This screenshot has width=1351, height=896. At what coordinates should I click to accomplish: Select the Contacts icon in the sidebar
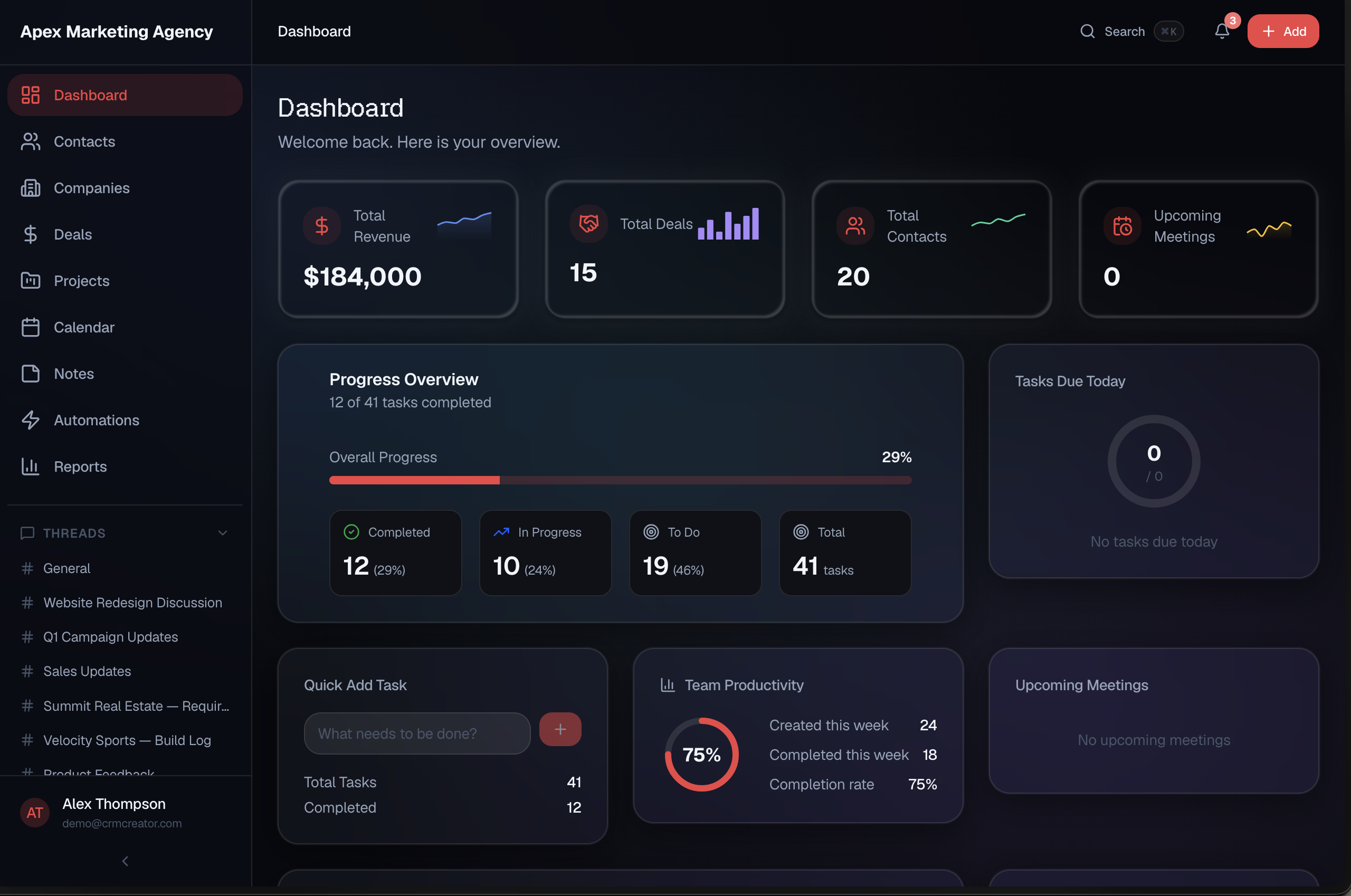point(31,141)
